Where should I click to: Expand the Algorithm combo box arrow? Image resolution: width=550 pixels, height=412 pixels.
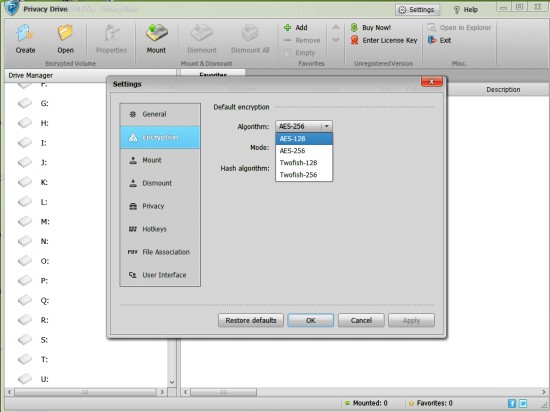327,126
